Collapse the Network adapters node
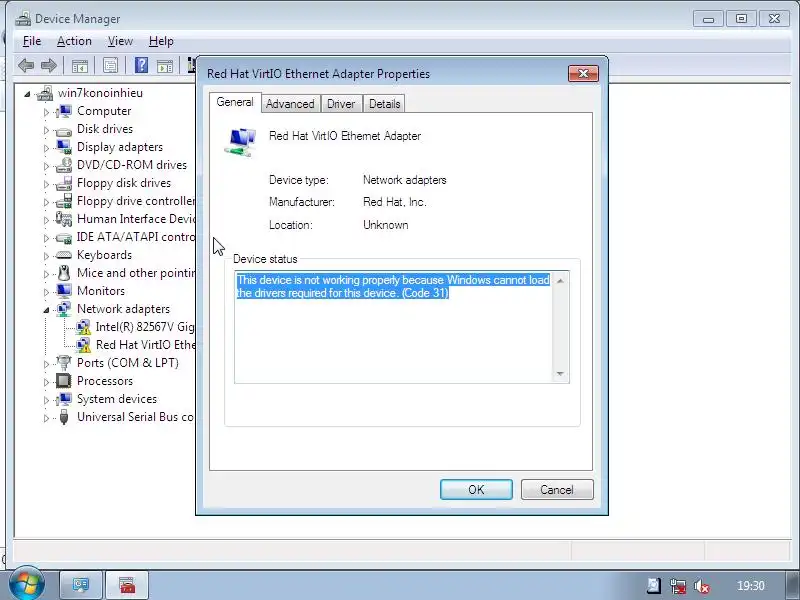This screenshot has width=800, height=600. click(46, 310)
